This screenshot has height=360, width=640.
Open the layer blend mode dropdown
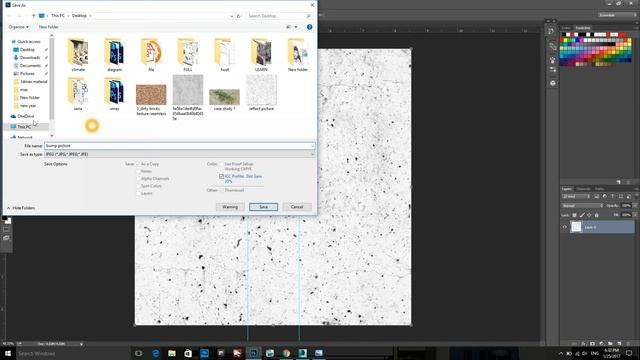click(x=582, y=206)
